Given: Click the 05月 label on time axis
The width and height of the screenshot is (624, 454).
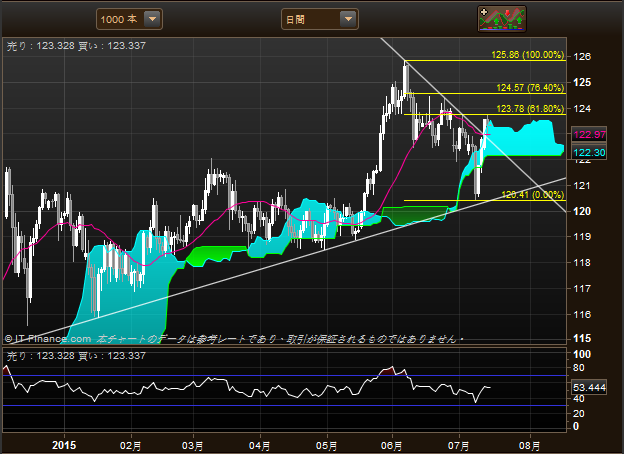Looking at the screenshot, I should [x=326, y=446].
